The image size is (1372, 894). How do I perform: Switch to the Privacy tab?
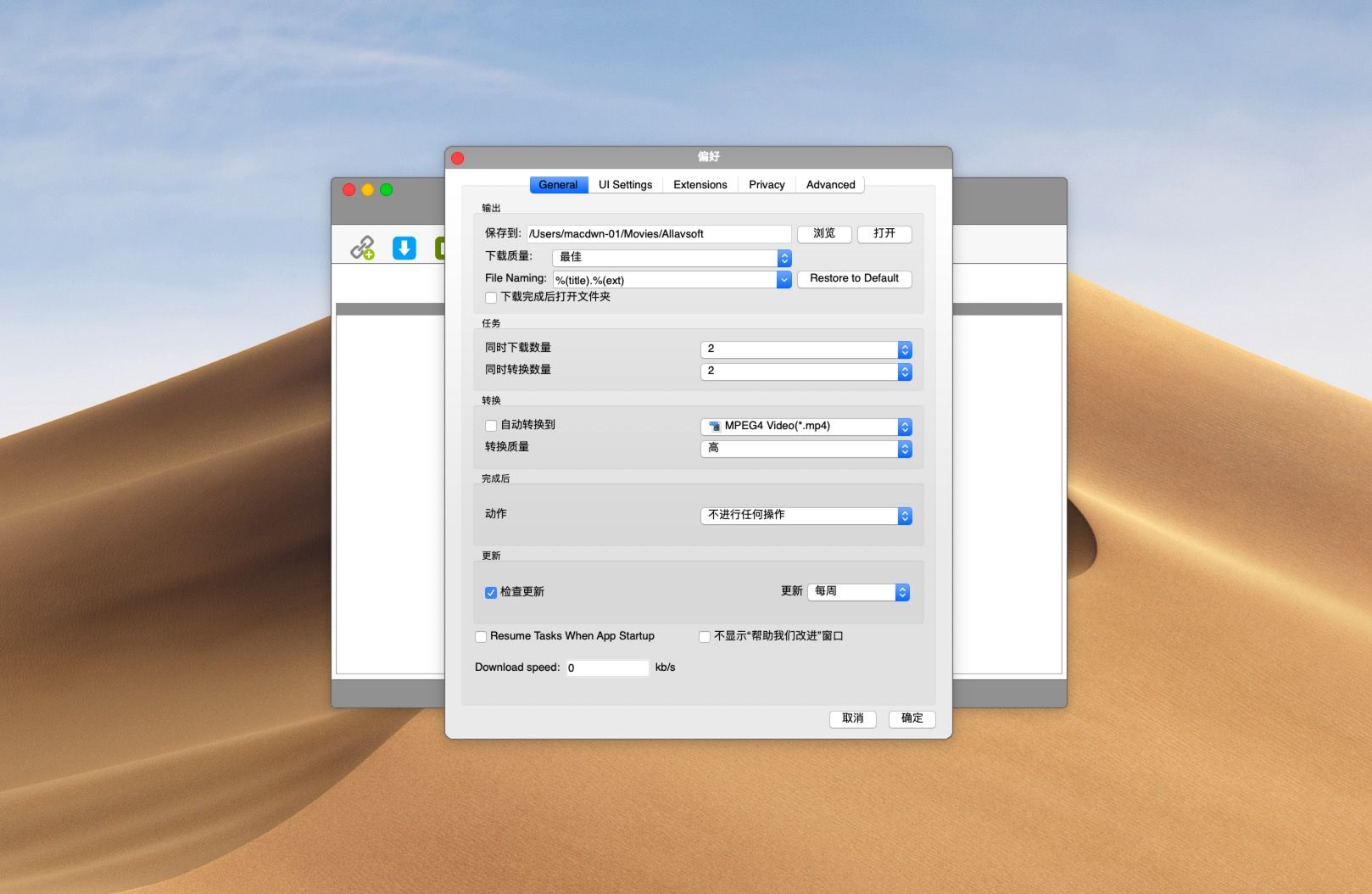pos(766,184)
